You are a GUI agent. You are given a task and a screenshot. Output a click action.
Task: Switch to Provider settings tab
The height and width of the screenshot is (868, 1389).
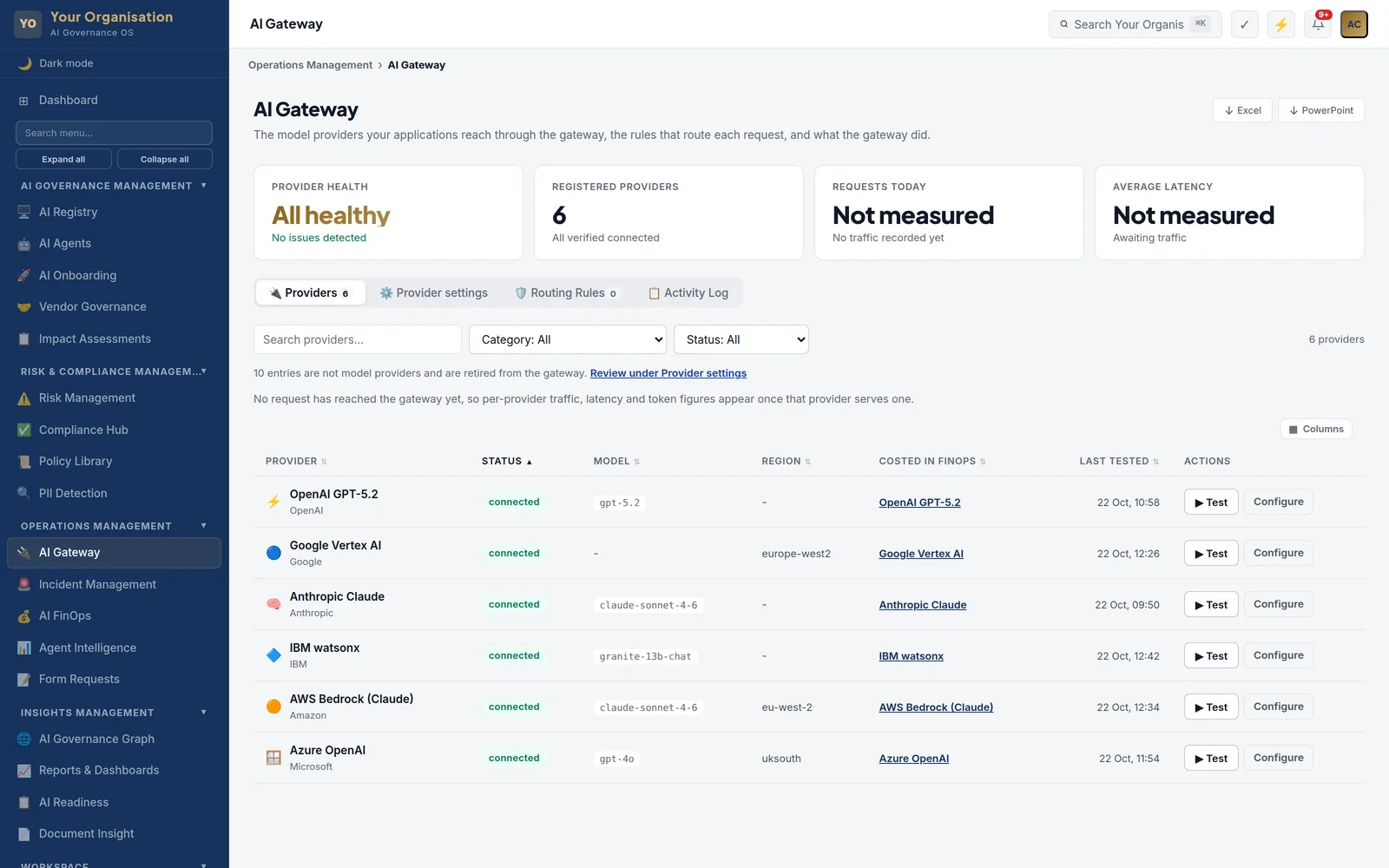point(434,293)
